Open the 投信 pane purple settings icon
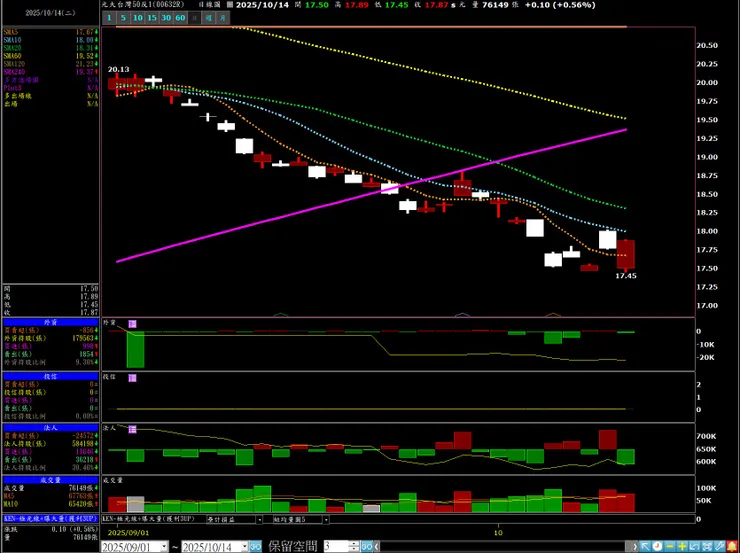 pyautogui.click(x=133, y=377)
